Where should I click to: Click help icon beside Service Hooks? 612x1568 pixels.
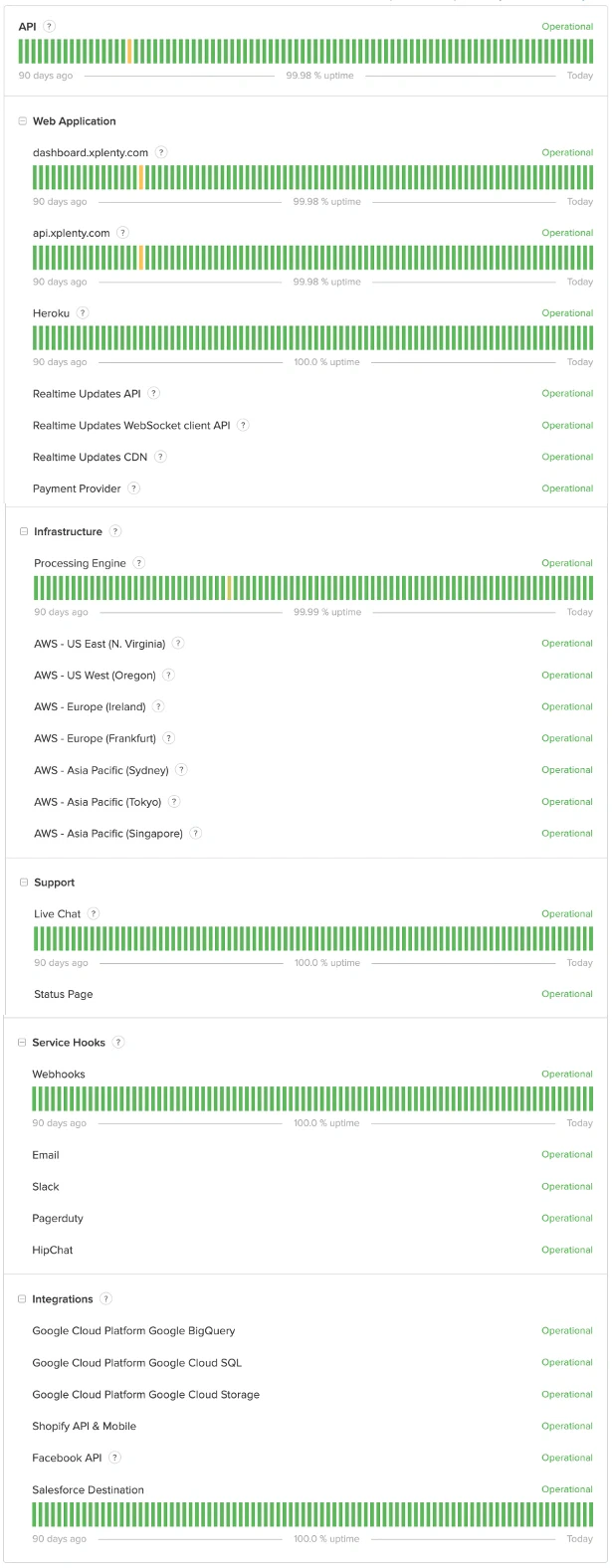tap(118, 1043)
